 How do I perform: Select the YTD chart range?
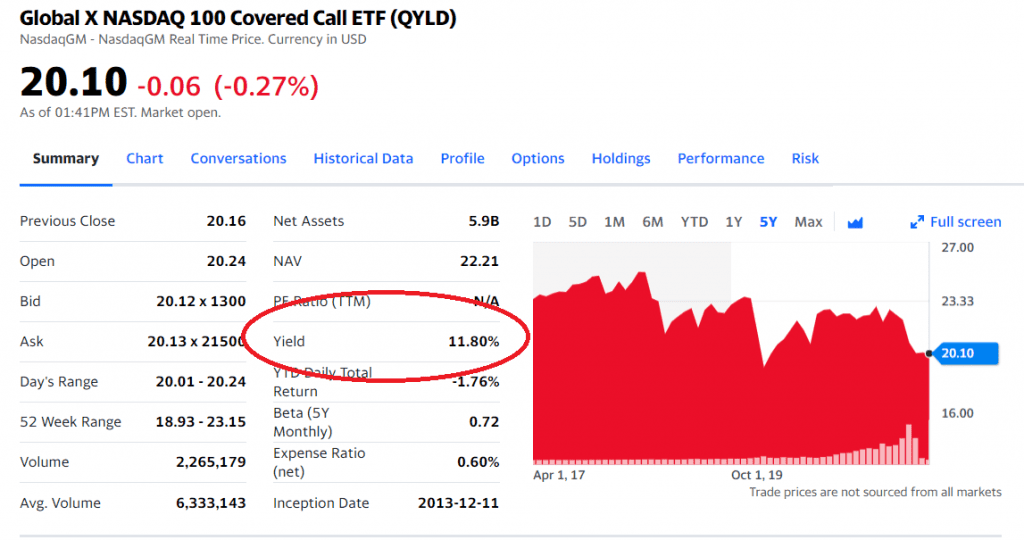(x=694, y=222)
